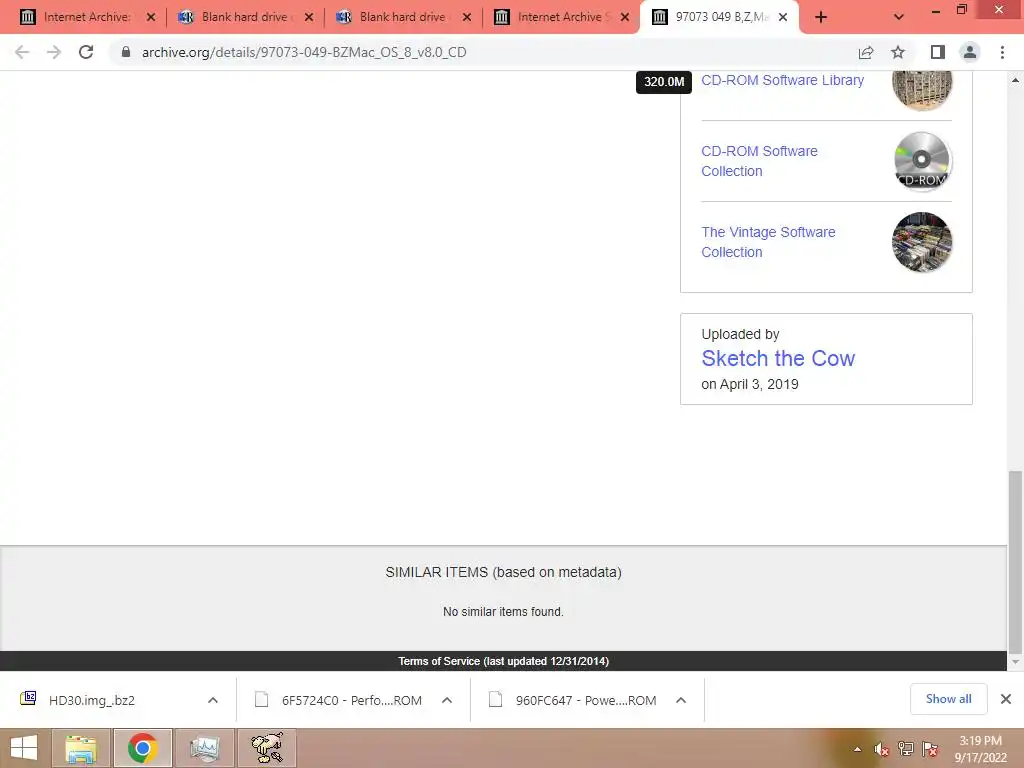The image size is (1024, 768).
Task: Open the CD-ROM Software Library link
Action: [782, 80]
